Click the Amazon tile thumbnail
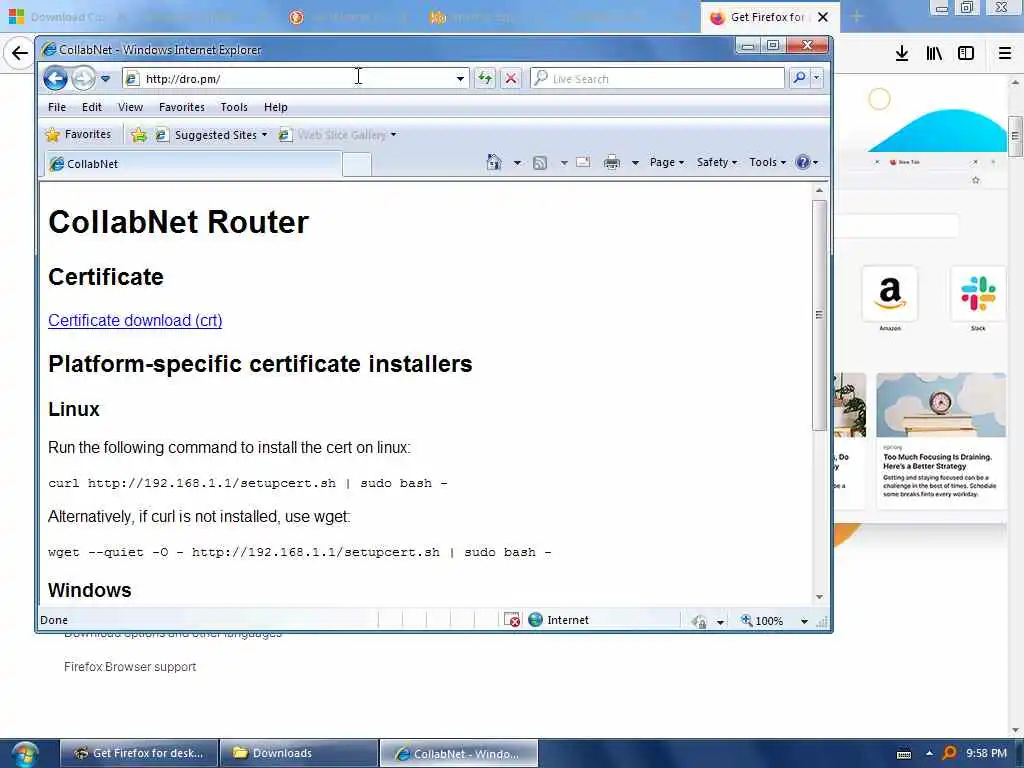The image size is (1024, 768). pyautogui.click(x=889, y=293)
